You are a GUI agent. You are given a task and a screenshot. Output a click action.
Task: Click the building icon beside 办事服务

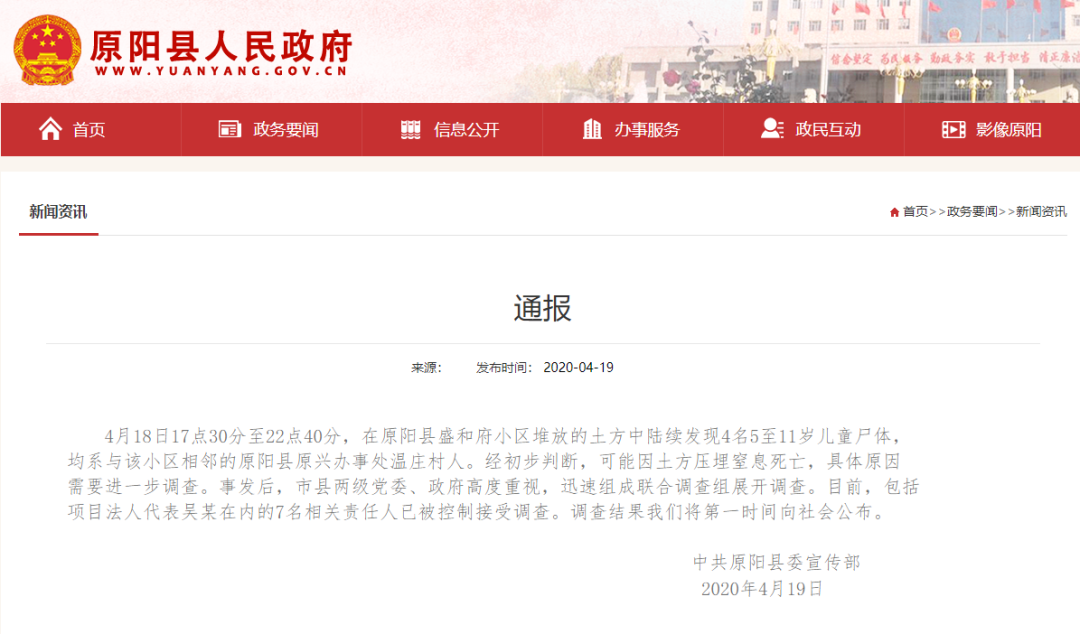(592, 129)
